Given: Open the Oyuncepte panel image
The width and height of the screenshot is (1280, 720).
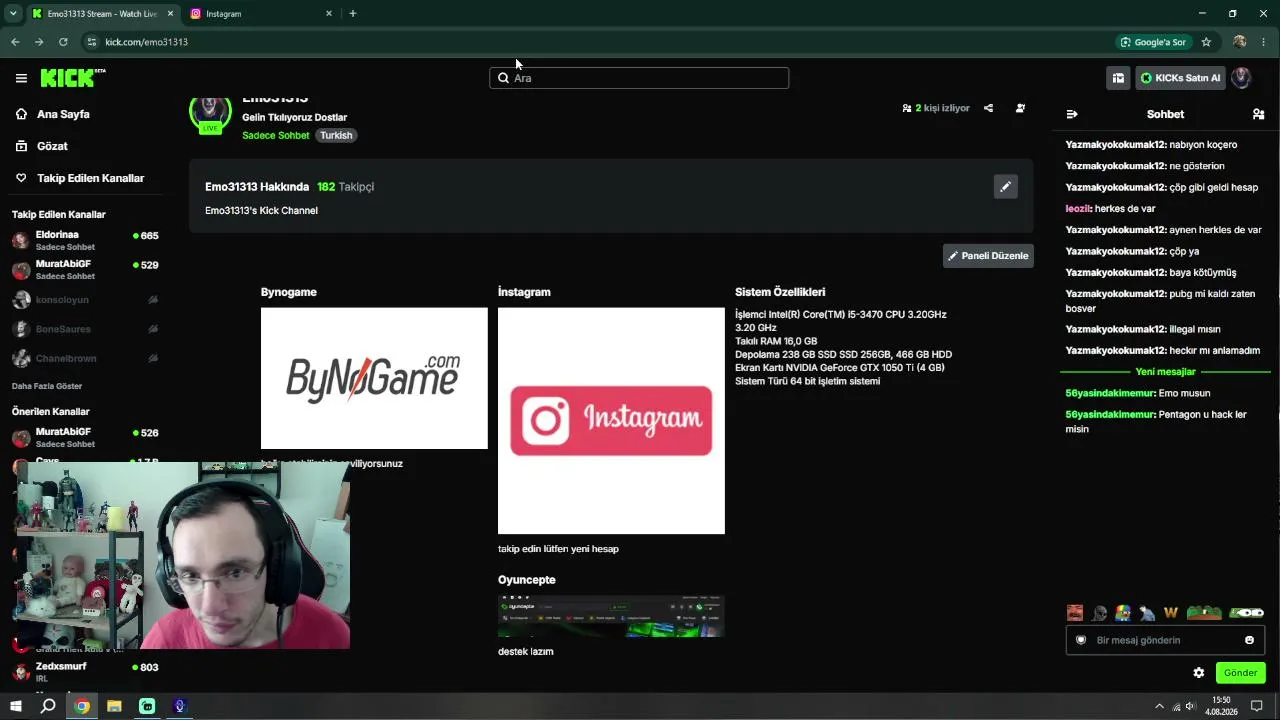Looking at the screenshot, I should point(611,616).
